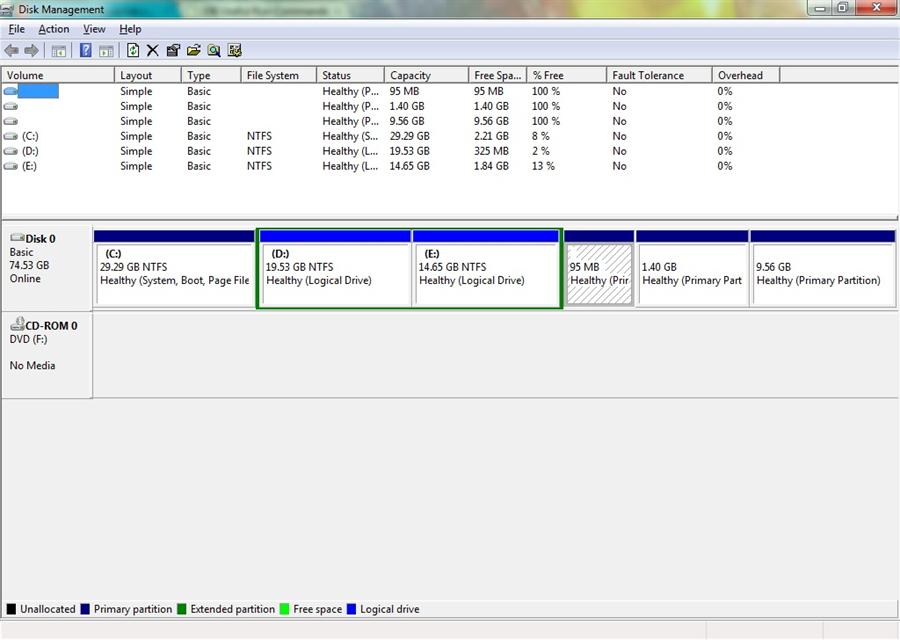900x640 pixels.
Task: Open the File menu
Action: [16, 29]
